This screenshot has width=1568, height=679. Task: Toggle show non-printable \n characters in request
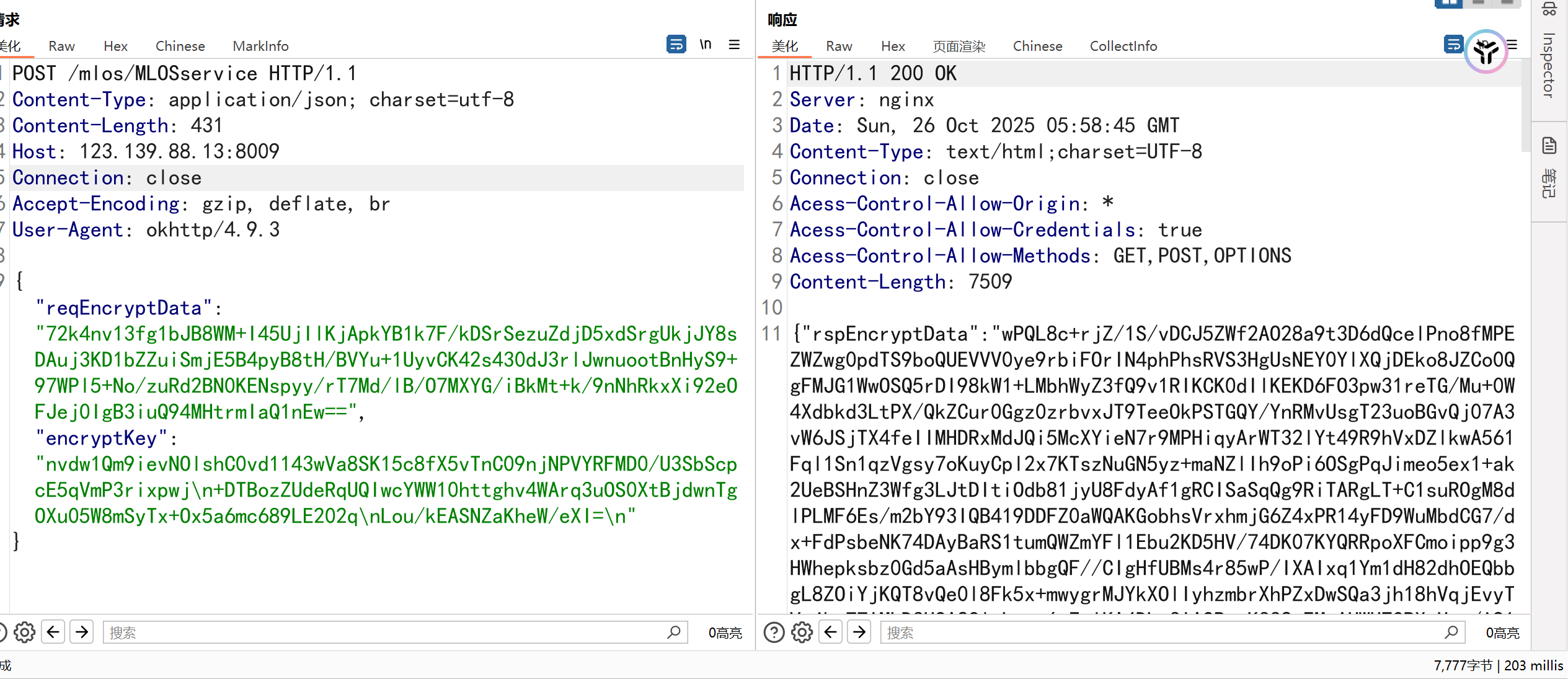tap(706, 45)
